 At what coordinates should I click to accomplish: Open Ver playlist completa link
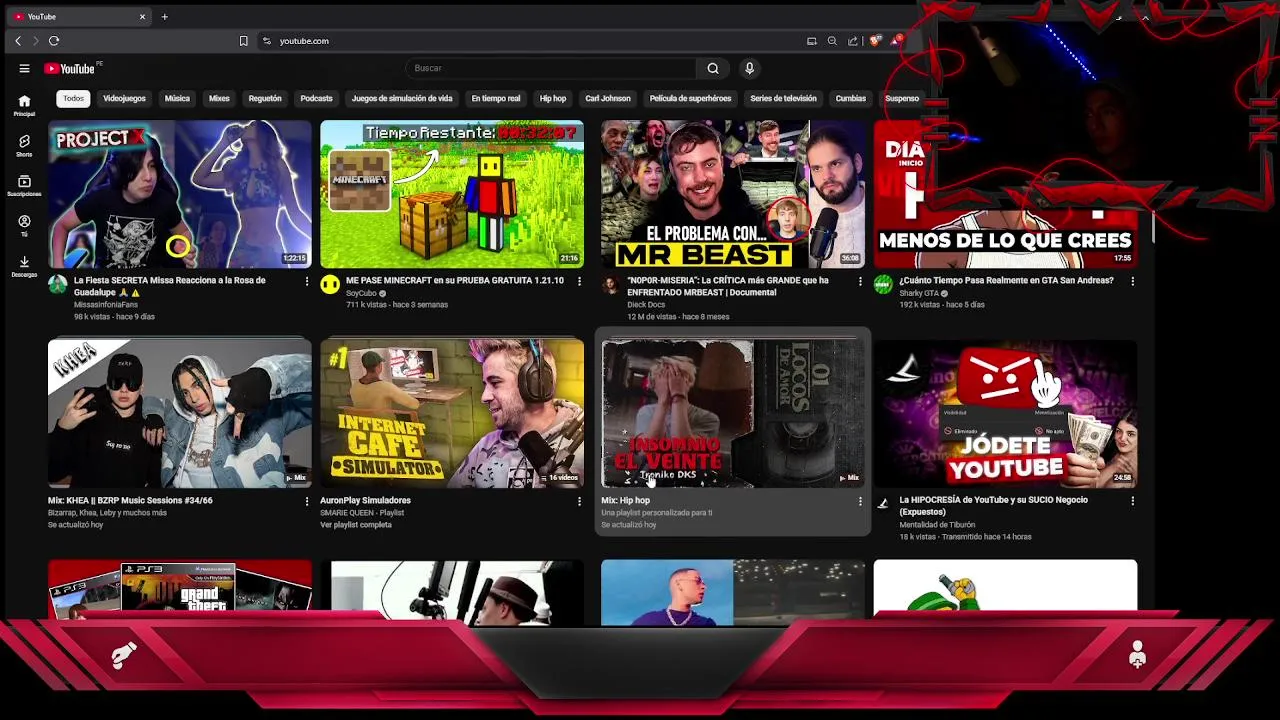(x=356, y=525)
